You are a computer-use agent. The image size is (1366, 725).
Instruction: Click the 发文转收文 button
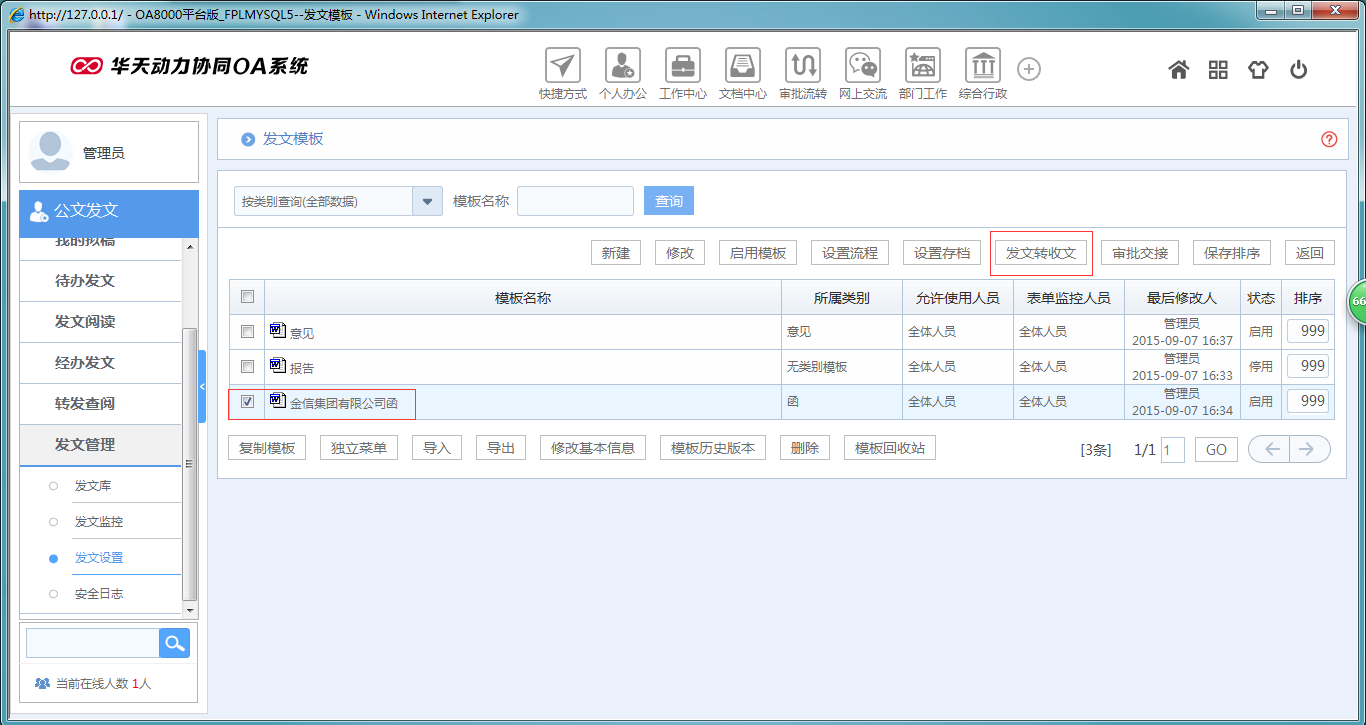(x=1041, y=252)
